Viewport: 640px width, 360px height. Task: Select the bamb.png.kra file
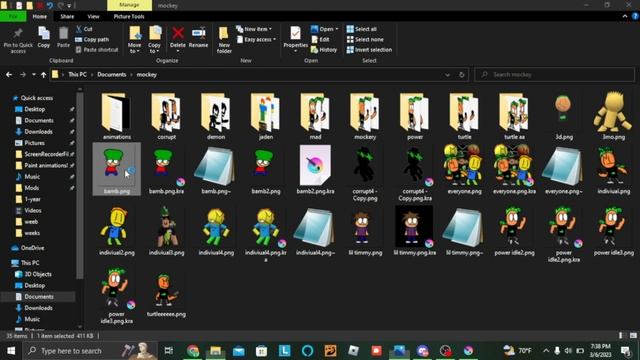(x=167, y=170)
